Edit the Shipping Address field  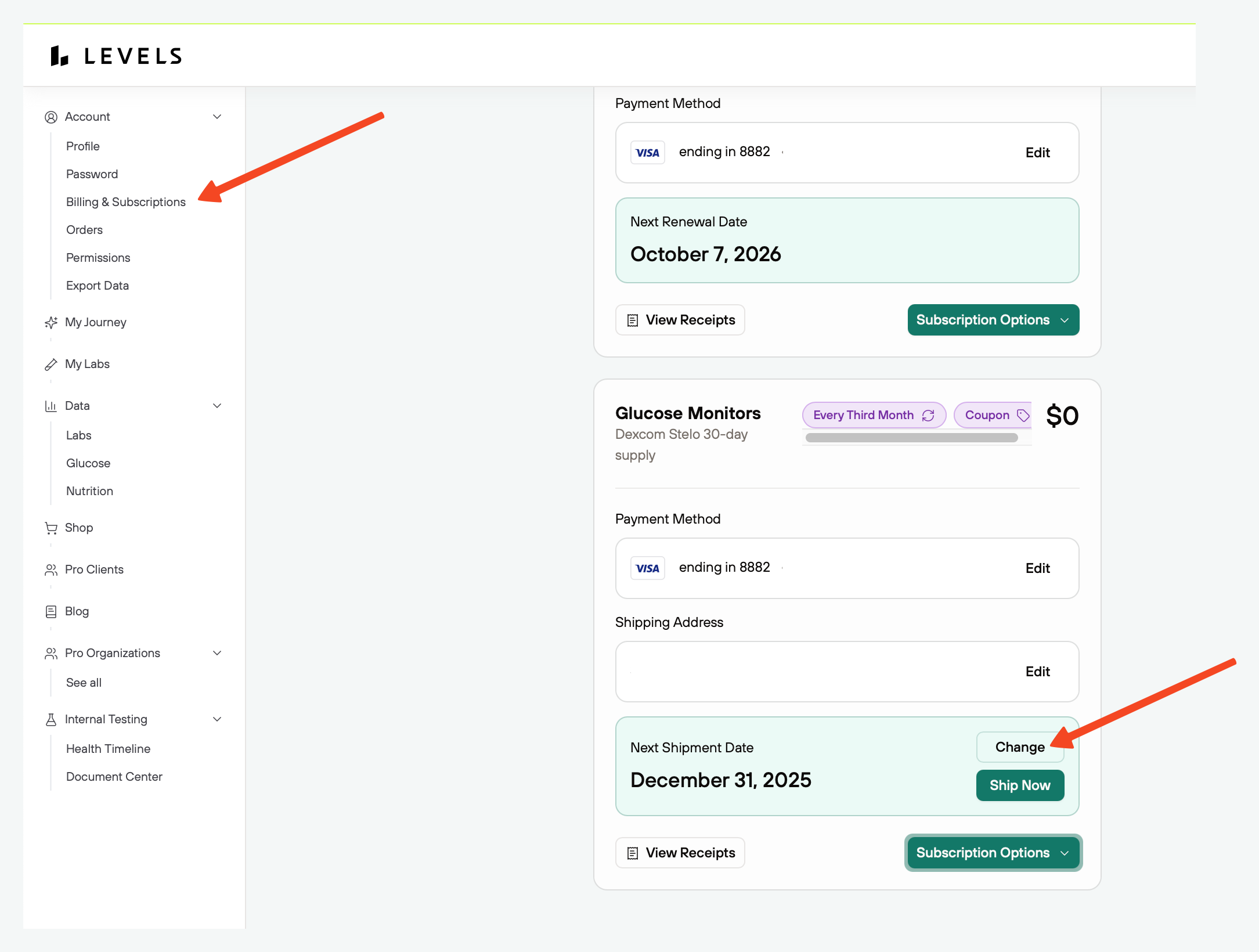click(1037, 672)
